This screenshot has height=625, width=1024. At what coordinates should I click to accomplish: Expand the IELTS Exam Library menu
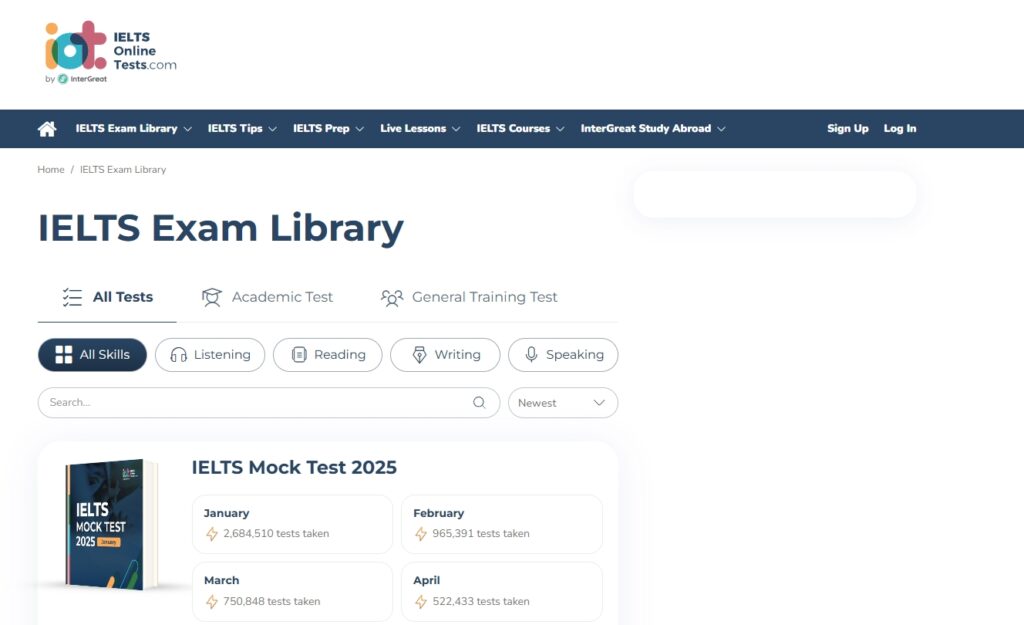click(x=133, y=129)
